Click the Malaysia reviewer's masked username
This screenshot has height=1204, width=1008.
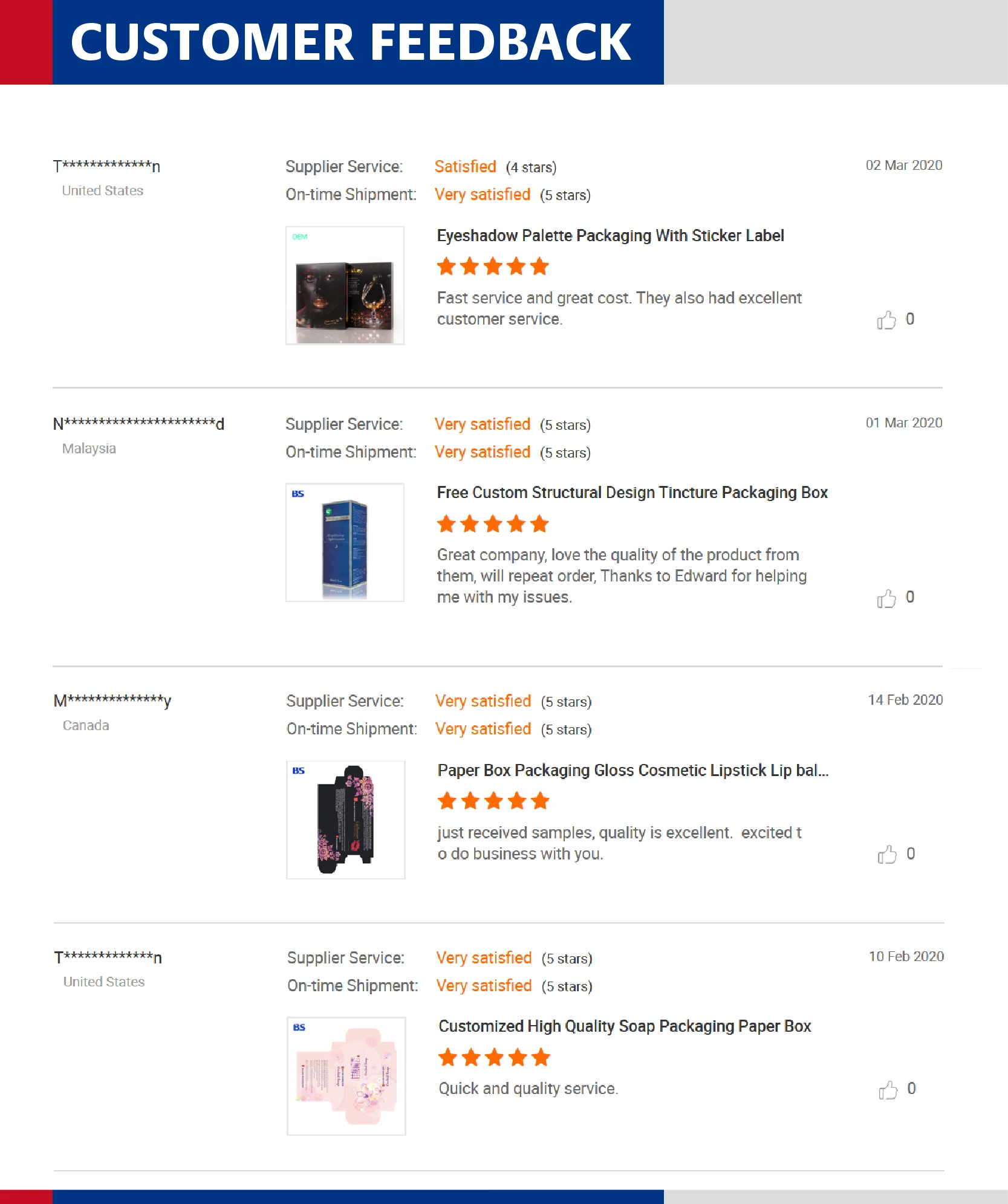tap(138, 424)
